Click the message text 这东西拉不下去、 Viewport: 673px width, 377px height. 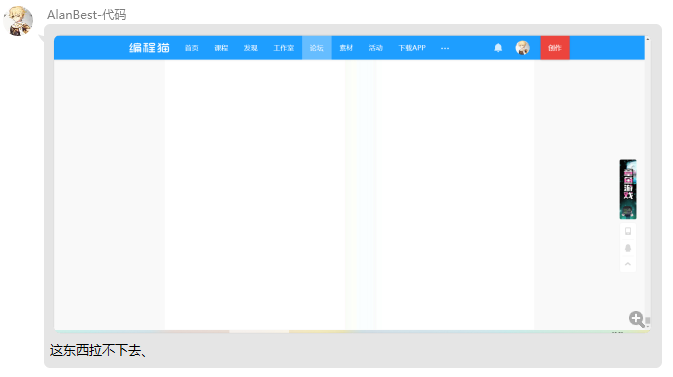[x=98, y=350]
